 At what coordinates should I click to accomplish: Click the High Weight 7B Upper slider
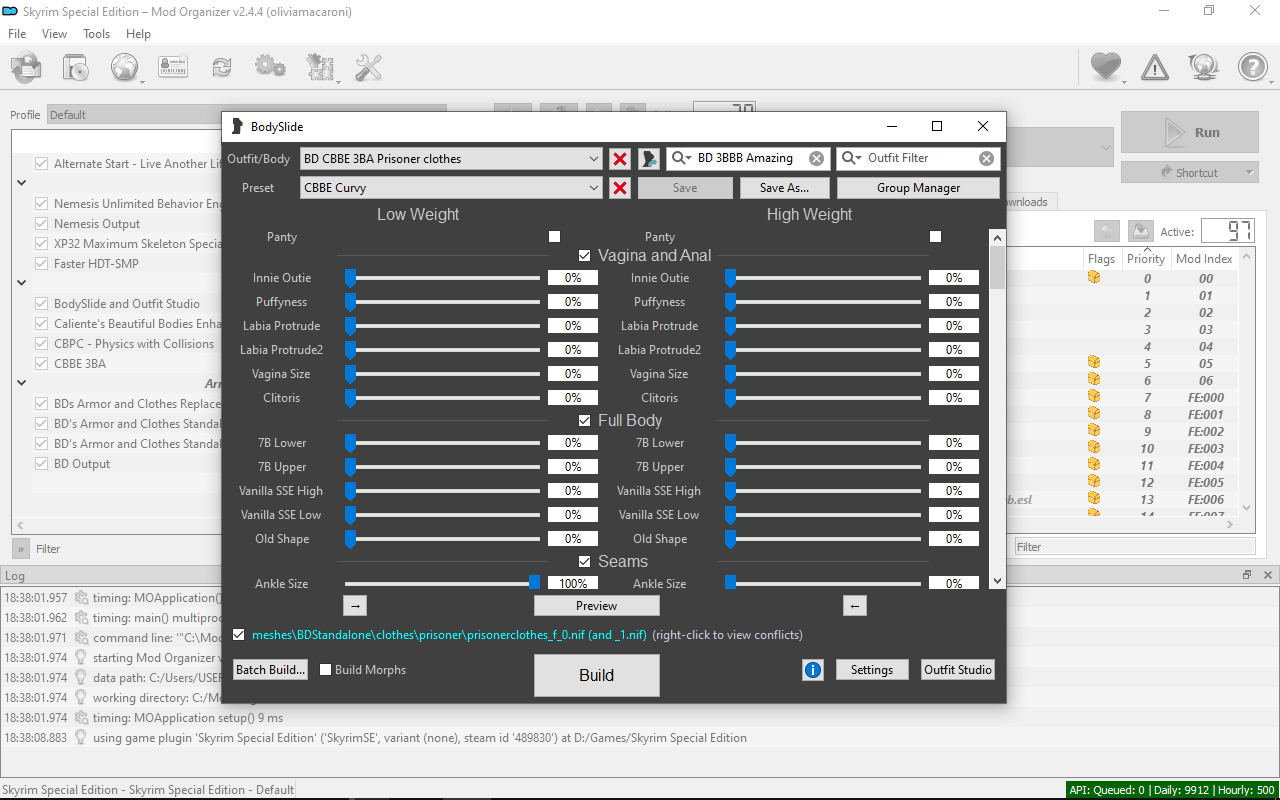(x=824, y=467)
